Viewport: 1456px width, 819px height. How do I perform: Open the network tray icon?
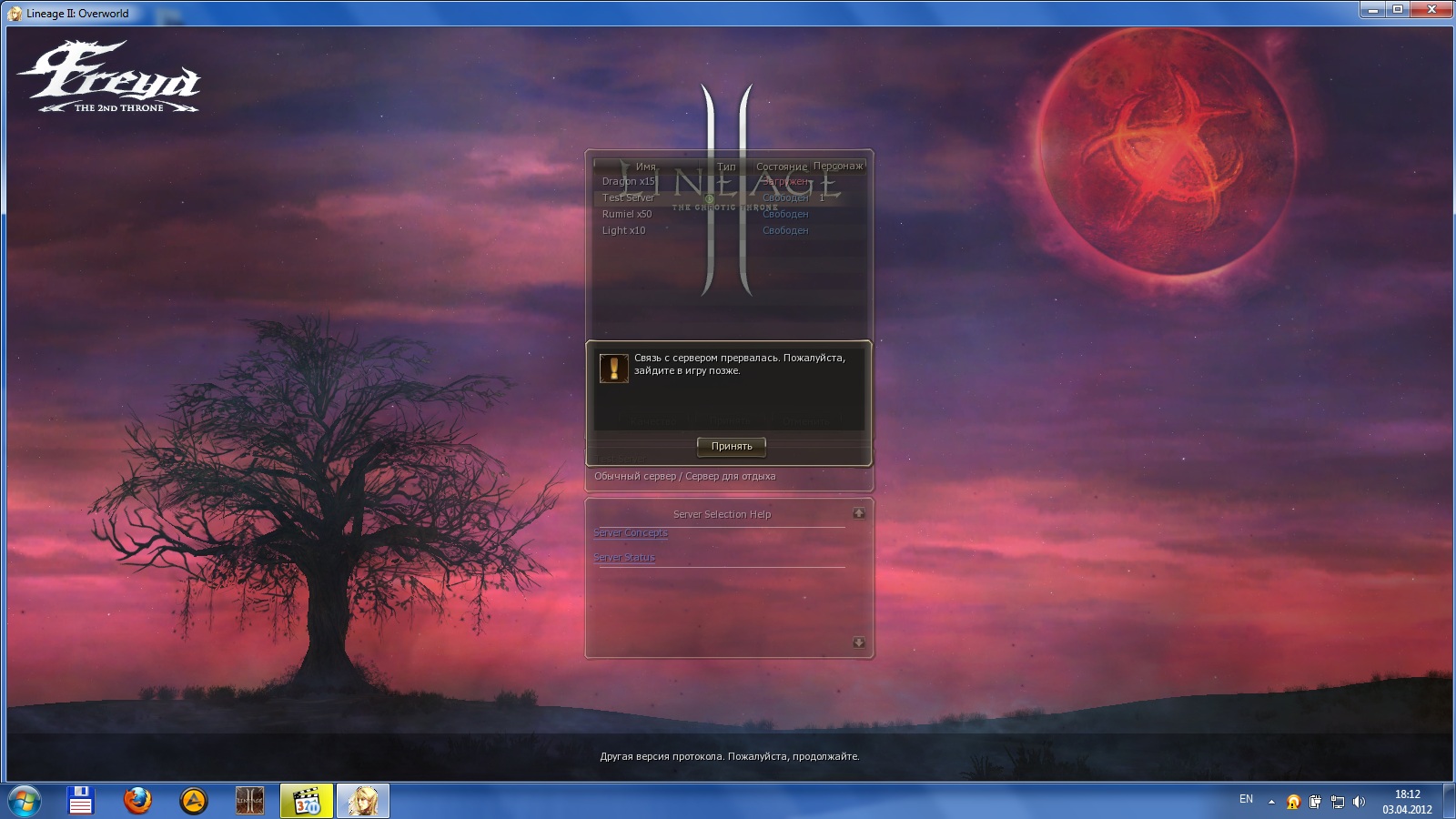pos(1337,802)
